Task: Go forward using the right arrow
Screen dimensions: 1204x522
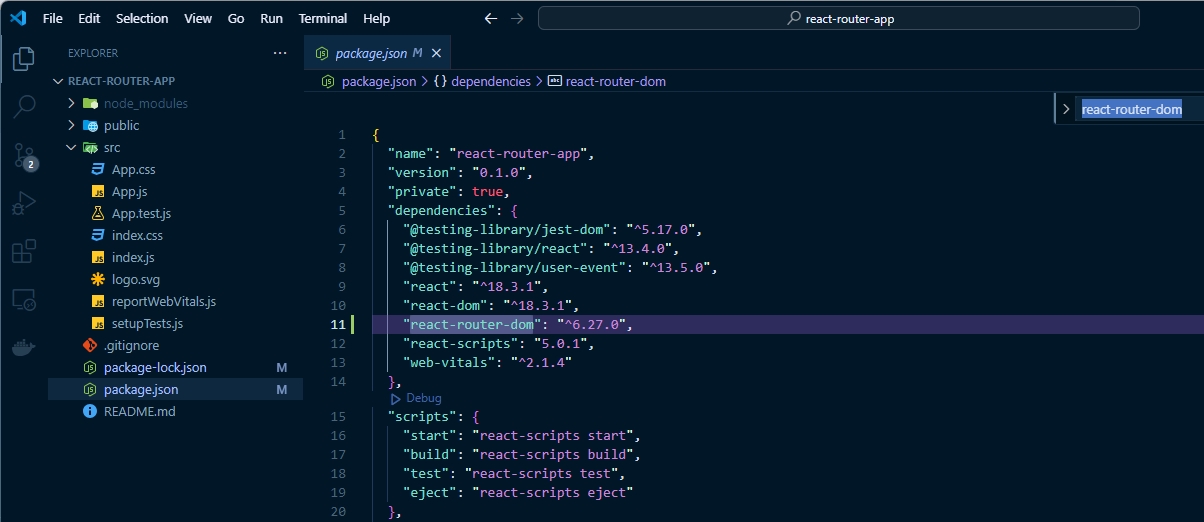Action: point(517,18)
